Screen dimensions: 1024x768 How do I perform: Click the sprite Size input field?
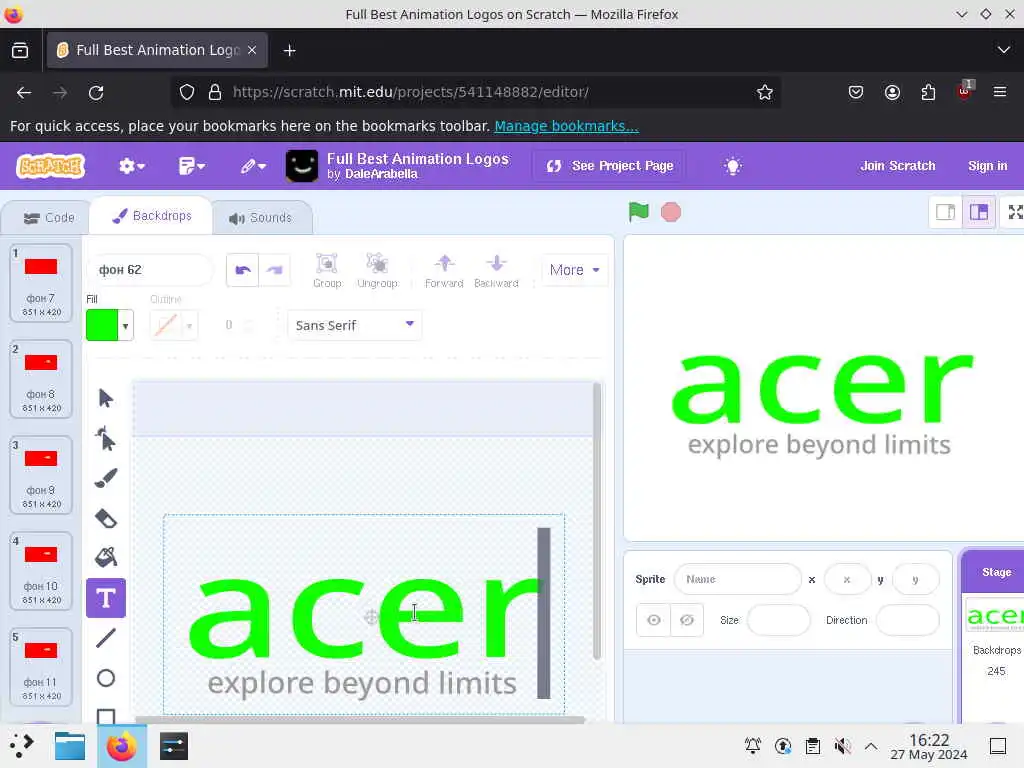coord(778,620)
